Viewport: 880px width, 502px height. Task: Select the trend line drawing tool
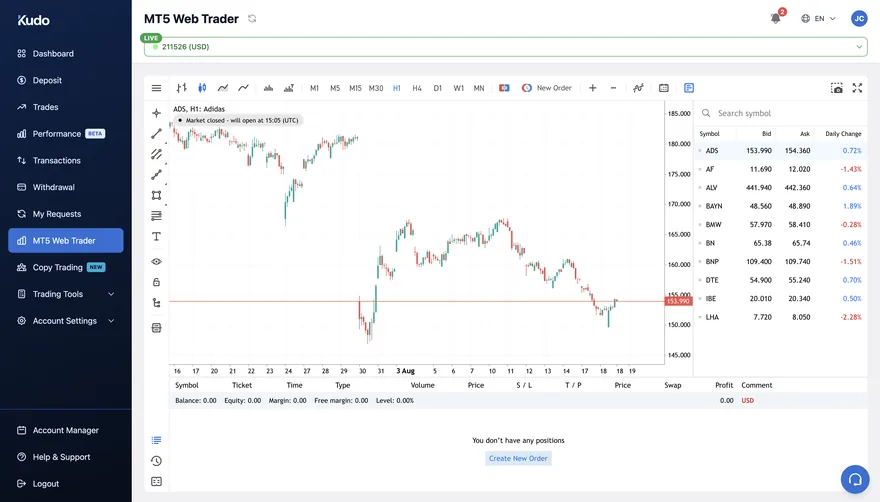click(157, 134)
